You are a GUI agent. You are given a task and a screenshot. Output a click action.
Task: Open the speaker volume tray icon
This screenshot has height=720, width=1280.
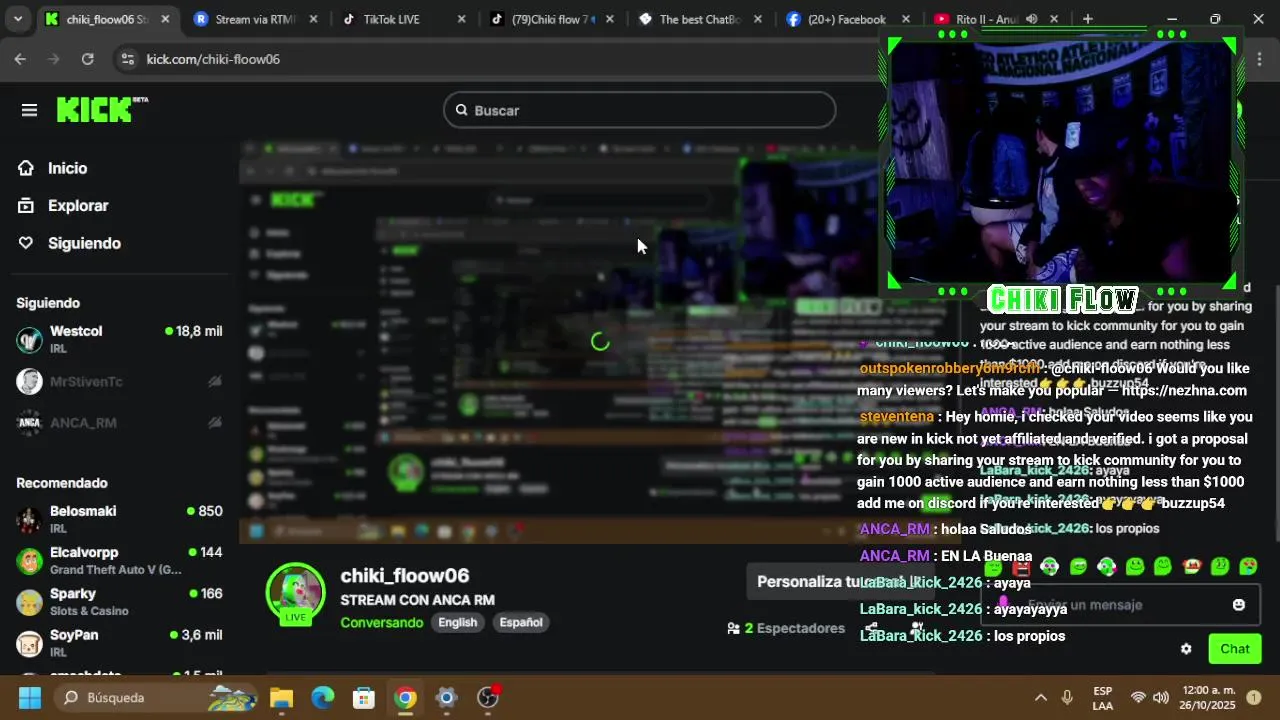tap(1160, 697)
